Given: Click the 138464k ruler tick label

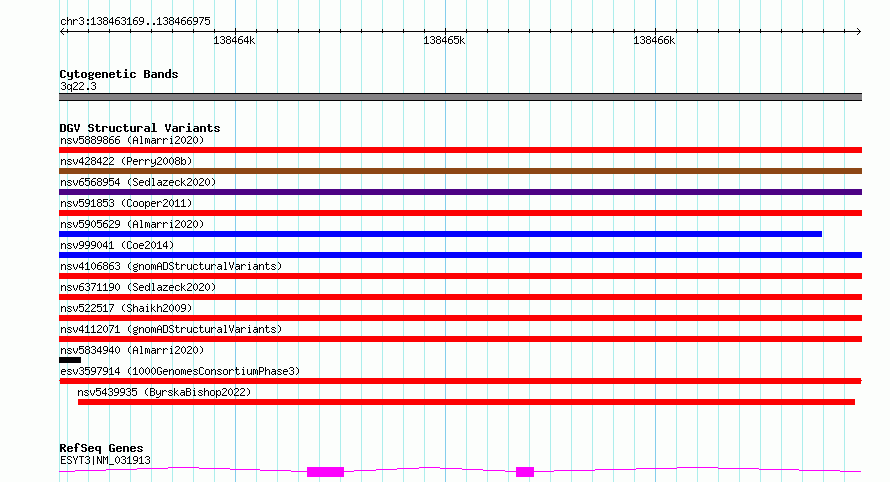Looking at the screenshot, I should pos(234,40).
